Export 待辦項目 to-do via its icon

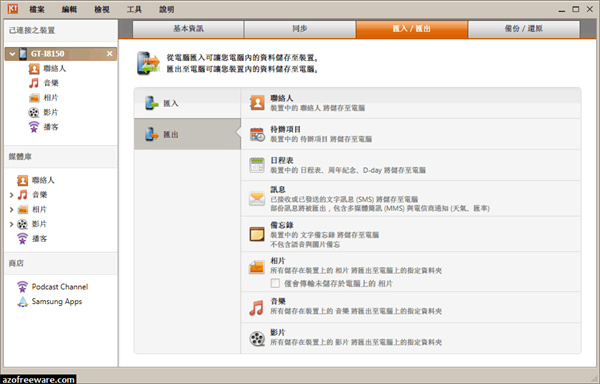pos(257,134)
